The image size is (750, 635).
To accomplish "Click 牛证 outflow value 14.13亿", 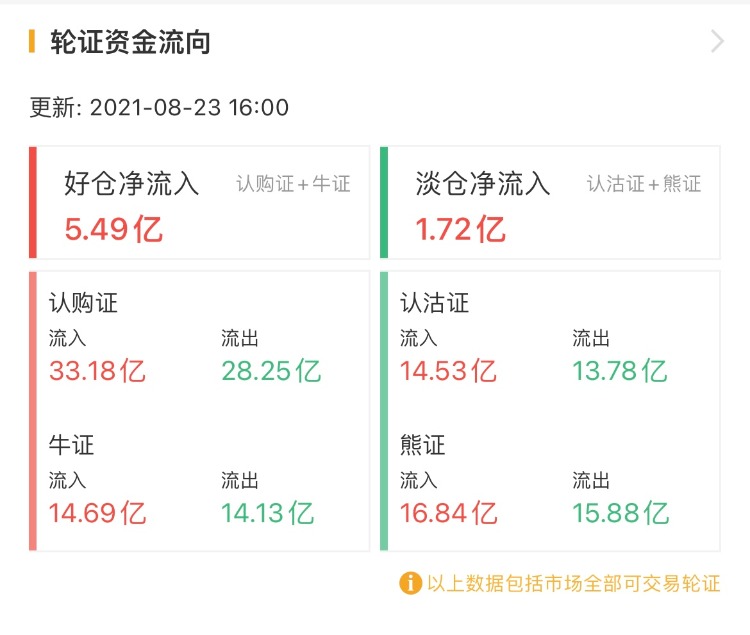I will coord(268,514).
